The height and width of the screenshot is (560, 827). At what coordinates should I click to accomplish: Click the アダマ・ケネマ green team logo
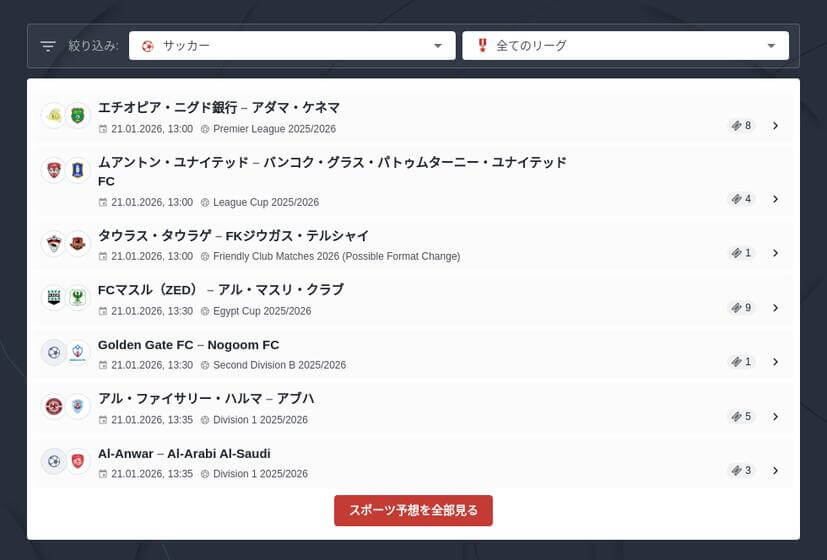click(x=78, y=115)
